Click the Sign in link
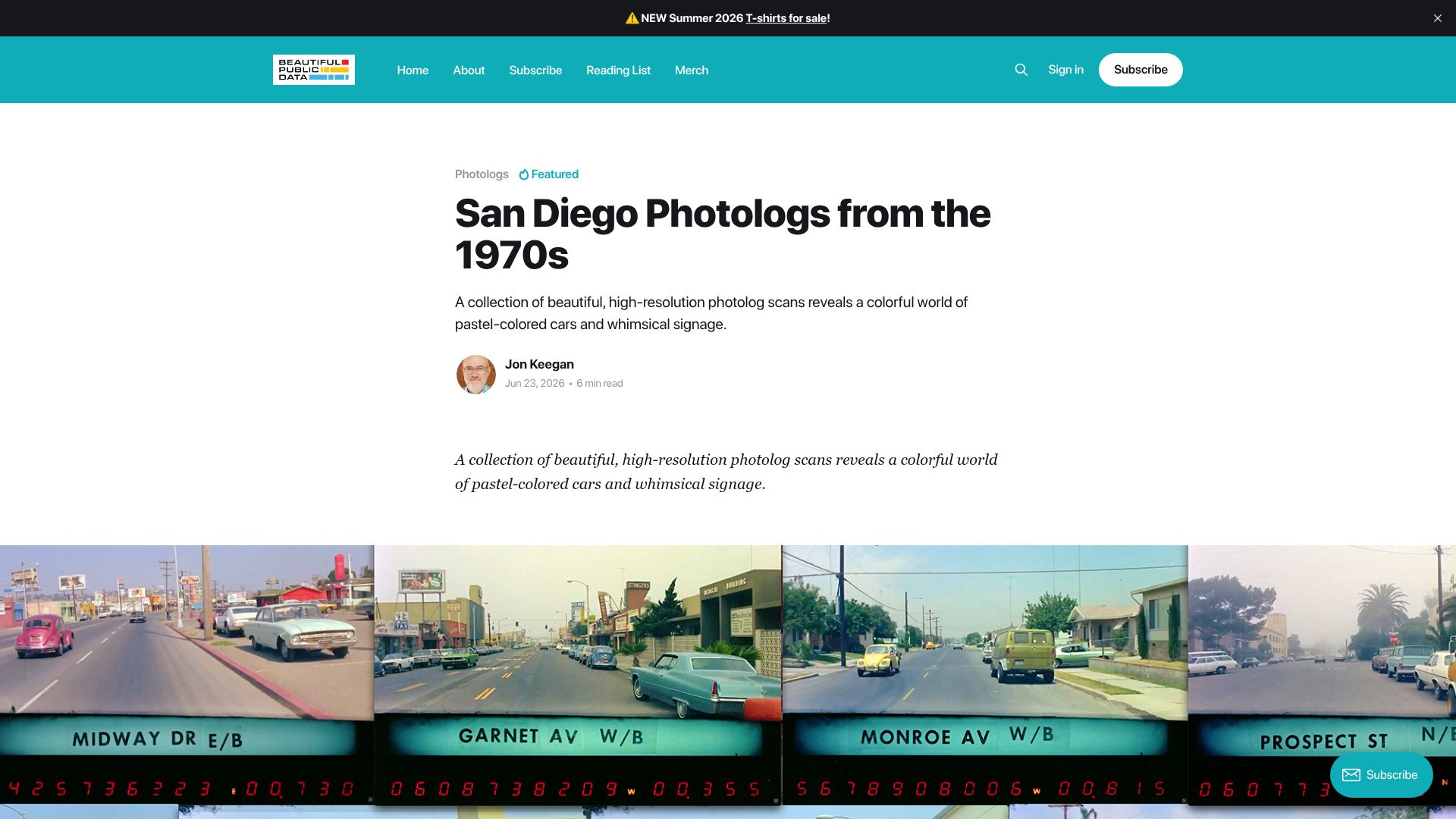1456x819 pixels. coord(1065,70)
